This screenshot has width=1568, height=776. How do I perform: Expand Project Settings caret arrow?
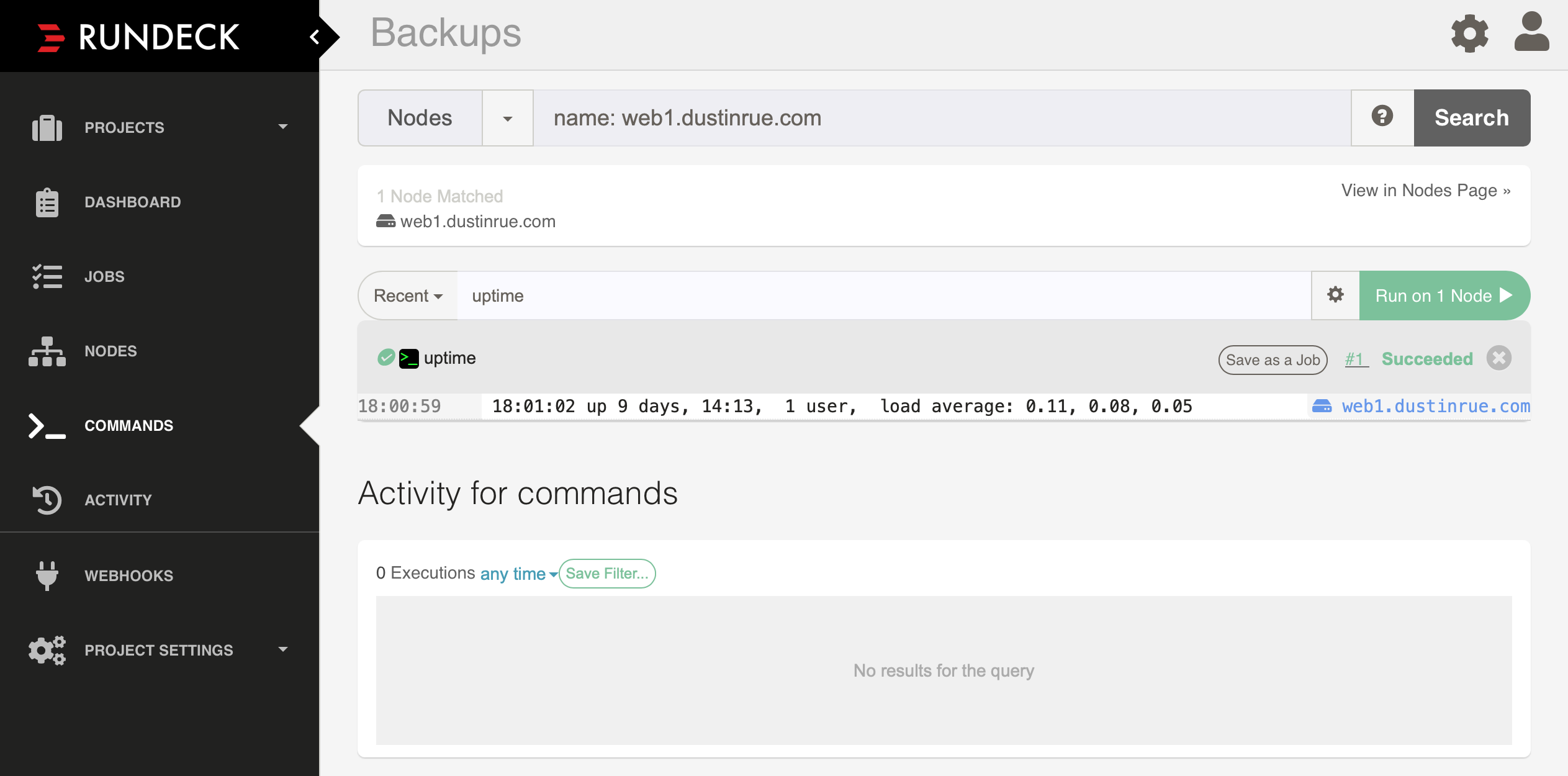pos(283,650)
